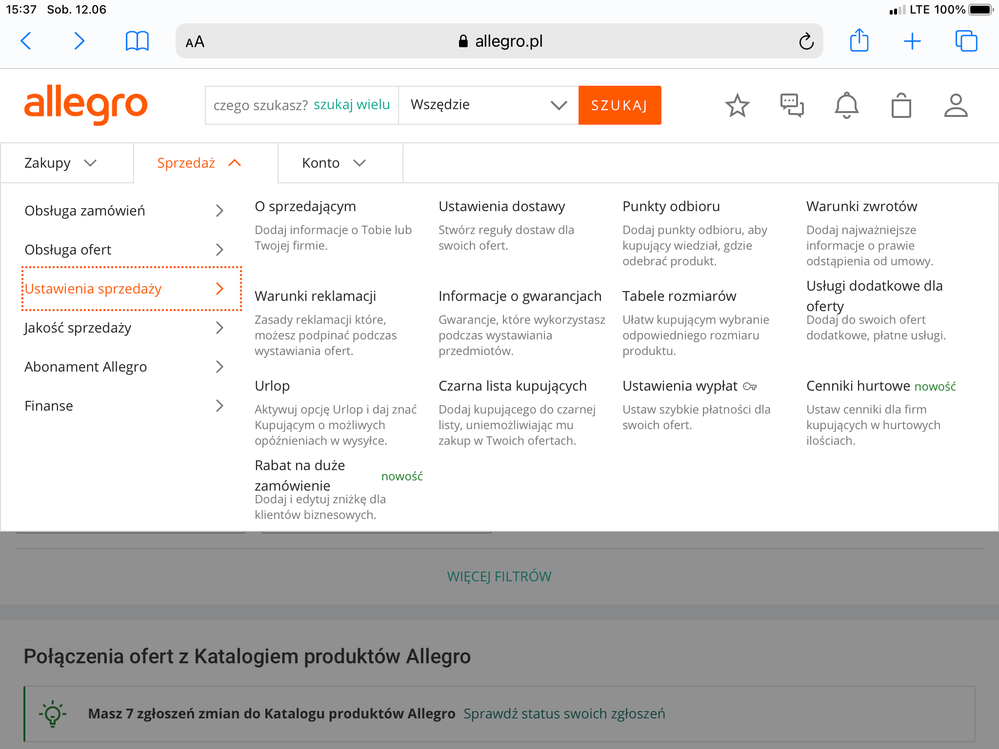Image resolution: width=999 pixels, height=749 pixels.
Task: Open new Safari tab with plus icon
Action: pos(912,41)
